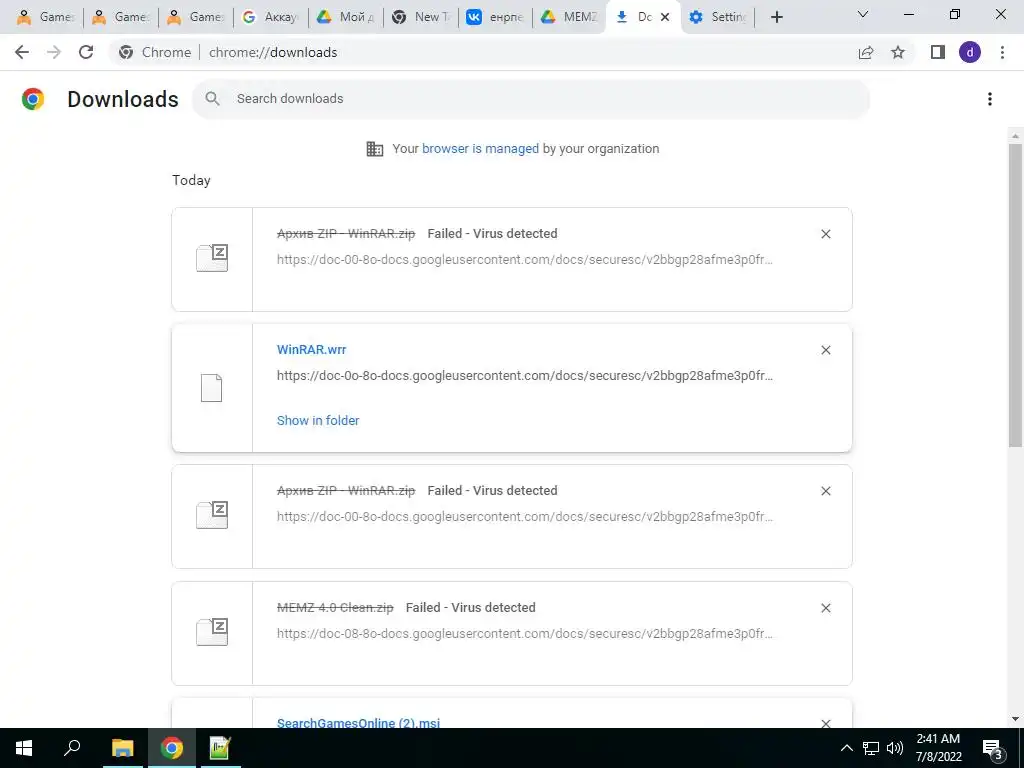Screen dimensions: 1024x768
Task: Open the WinRAR.wrr file link
Action: pyautogui.click(x=312, y=349)
